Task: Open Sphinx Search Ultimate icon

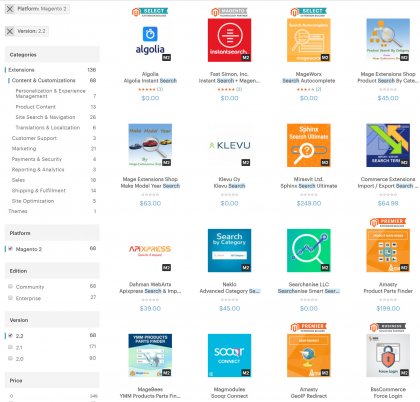Action: (309, 145)
